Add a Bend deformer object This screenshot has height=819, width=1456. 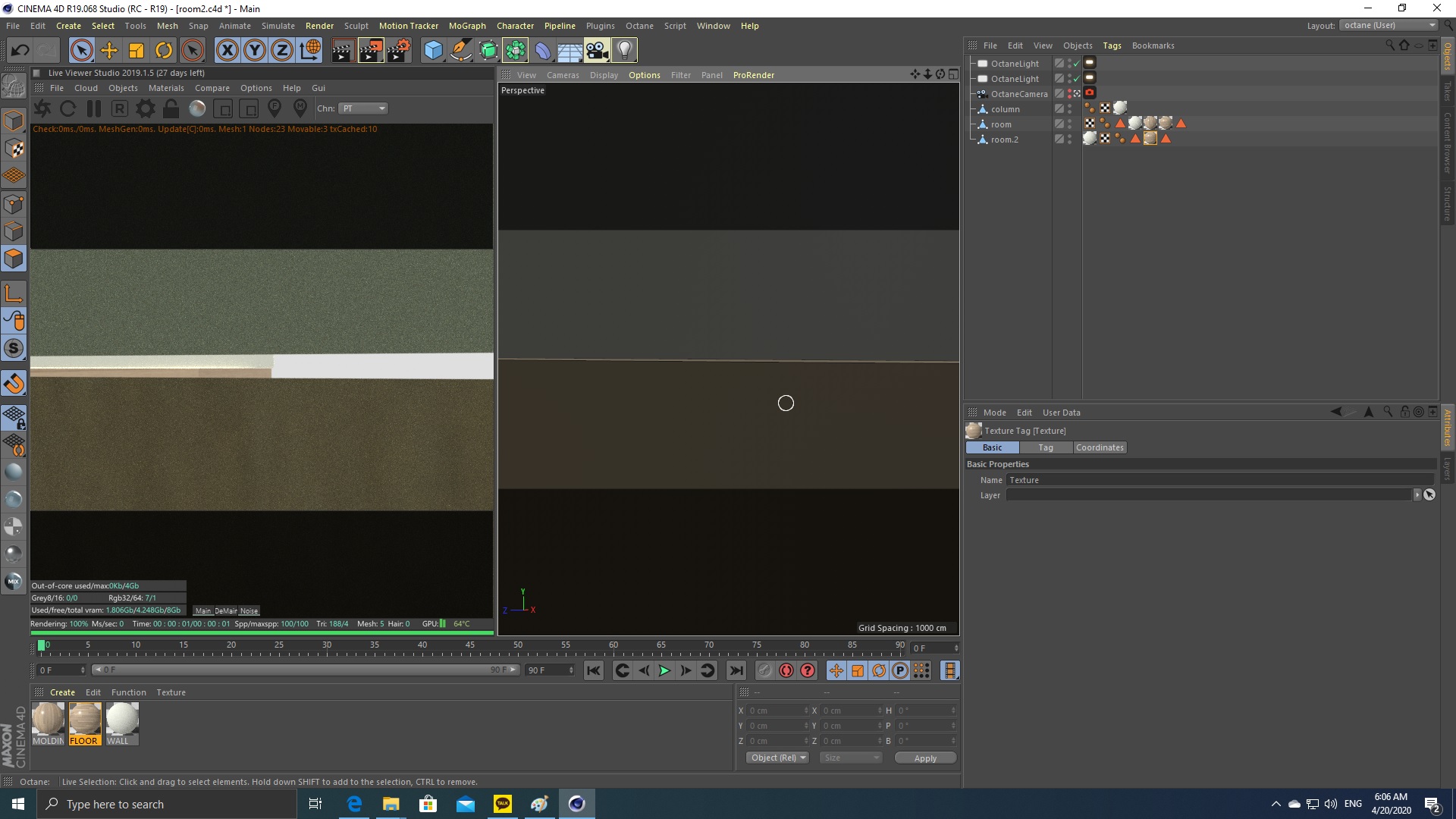pos(543,51)
